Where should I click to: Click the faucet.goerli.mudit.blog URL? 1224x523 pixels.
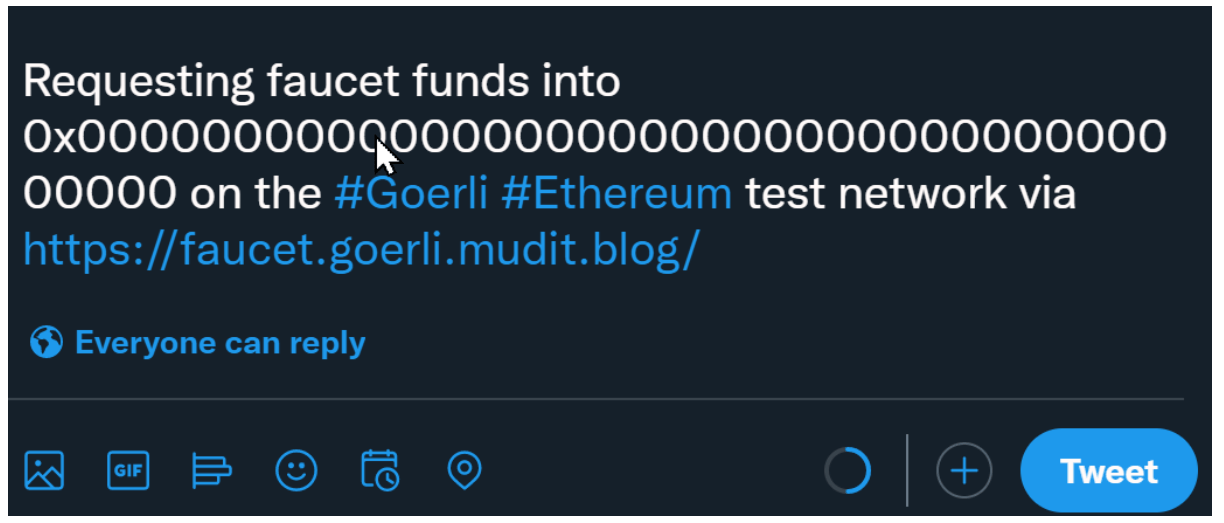pyautogui.click(x=360, y=250)
